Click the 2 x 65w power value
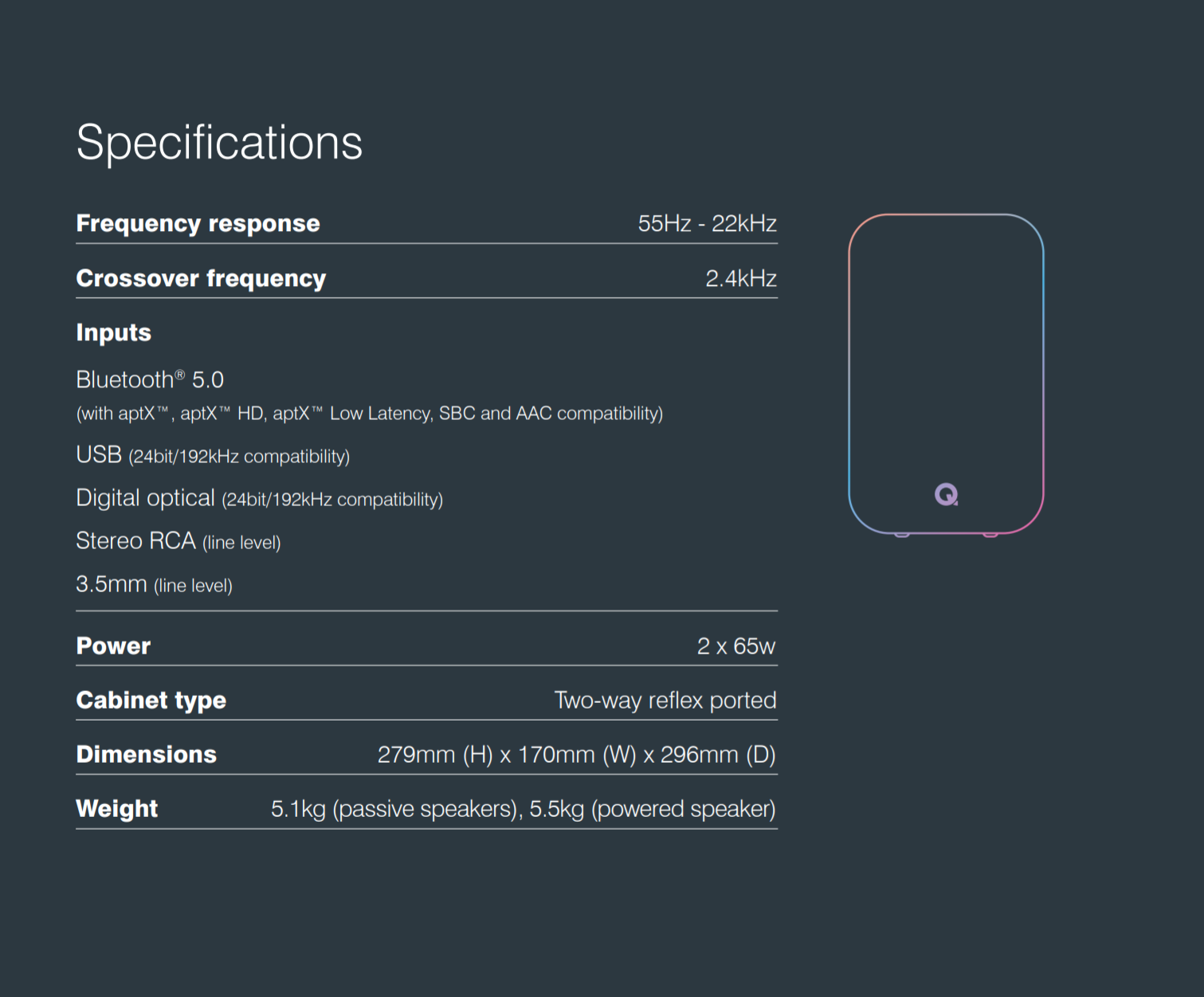Viewport: 1204px width, 997px height. pos(735,646)
